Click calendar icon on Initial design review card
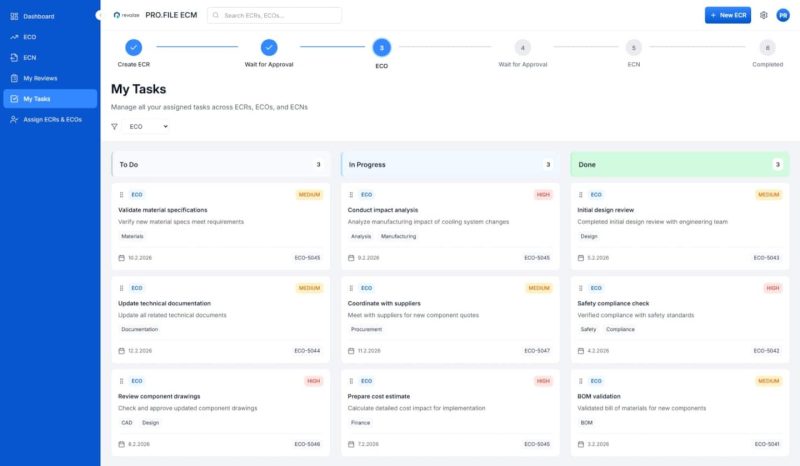The image size is (800, 466). [581, 258]
